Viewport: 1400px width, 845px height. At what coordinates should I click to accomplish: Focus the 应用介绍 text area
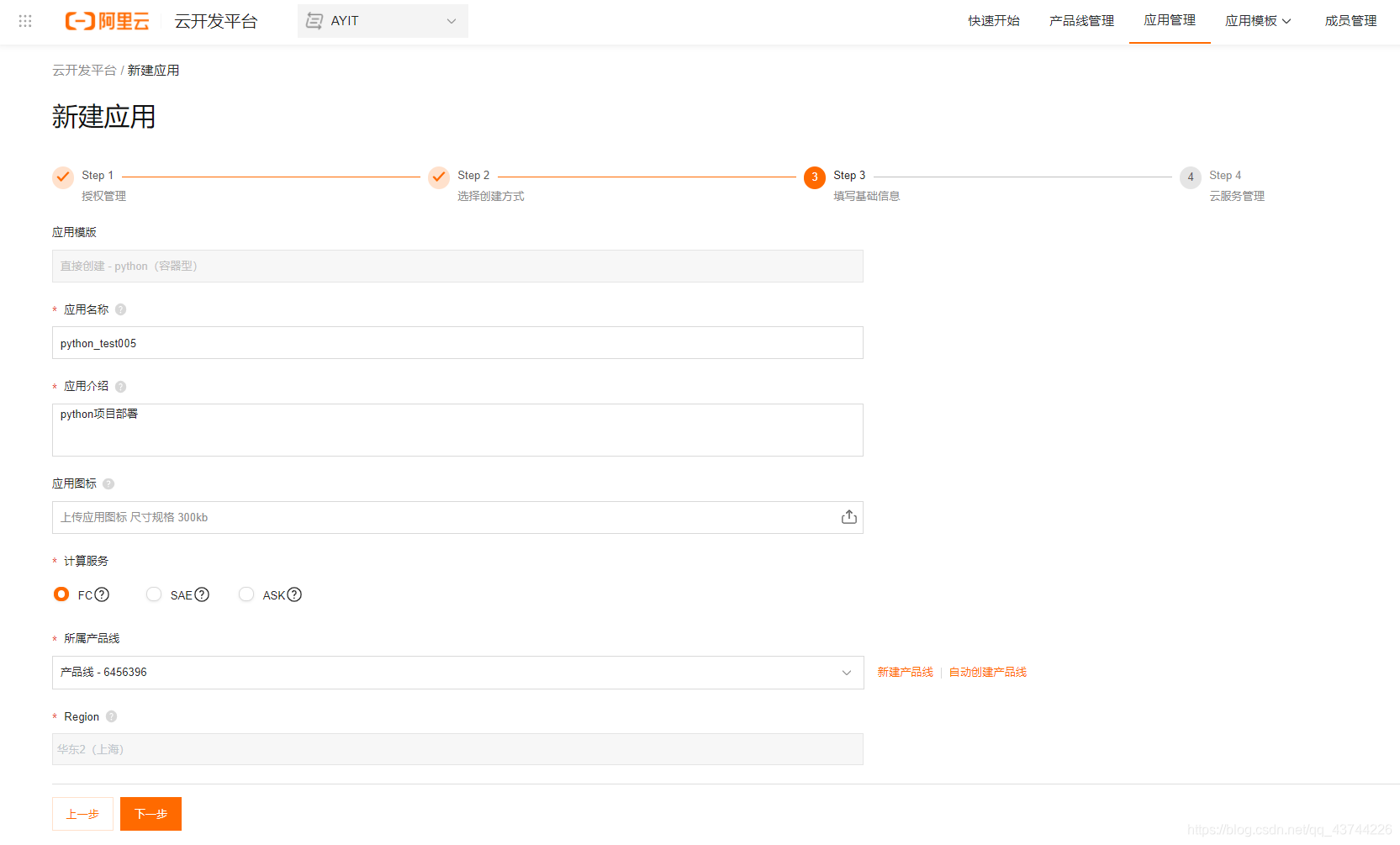[457, 430]
